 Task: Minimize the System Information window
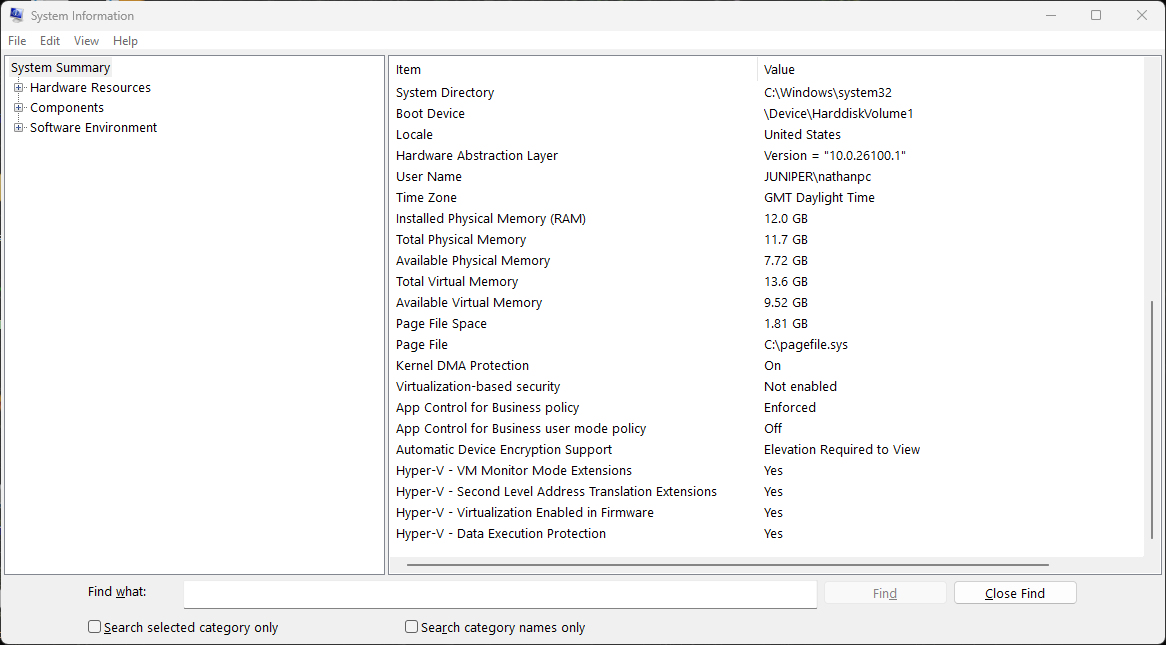[1050, 15]
